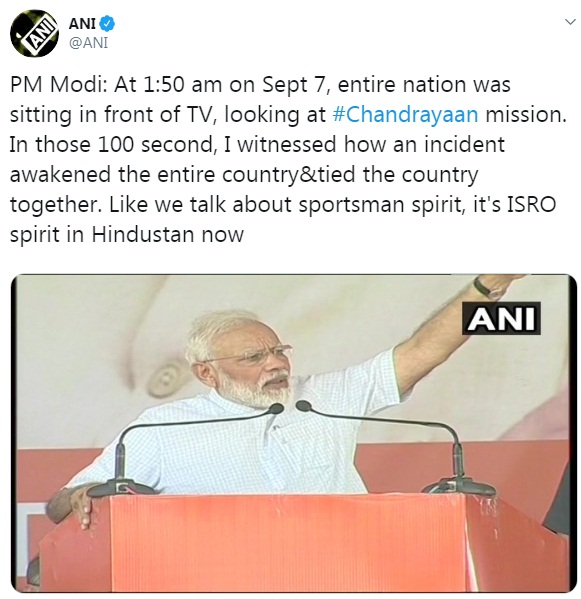The image size is (581, 599).
Task: Click the @ANI handle
Action: pos(88,42)
